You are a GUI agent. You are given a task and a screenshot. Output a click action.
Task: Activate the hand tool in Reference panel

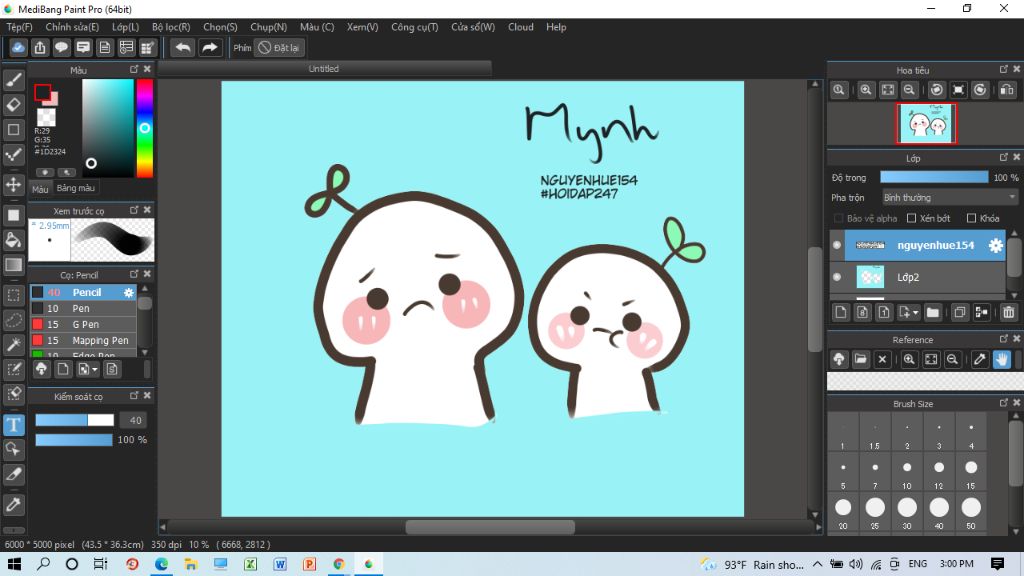1002,359
